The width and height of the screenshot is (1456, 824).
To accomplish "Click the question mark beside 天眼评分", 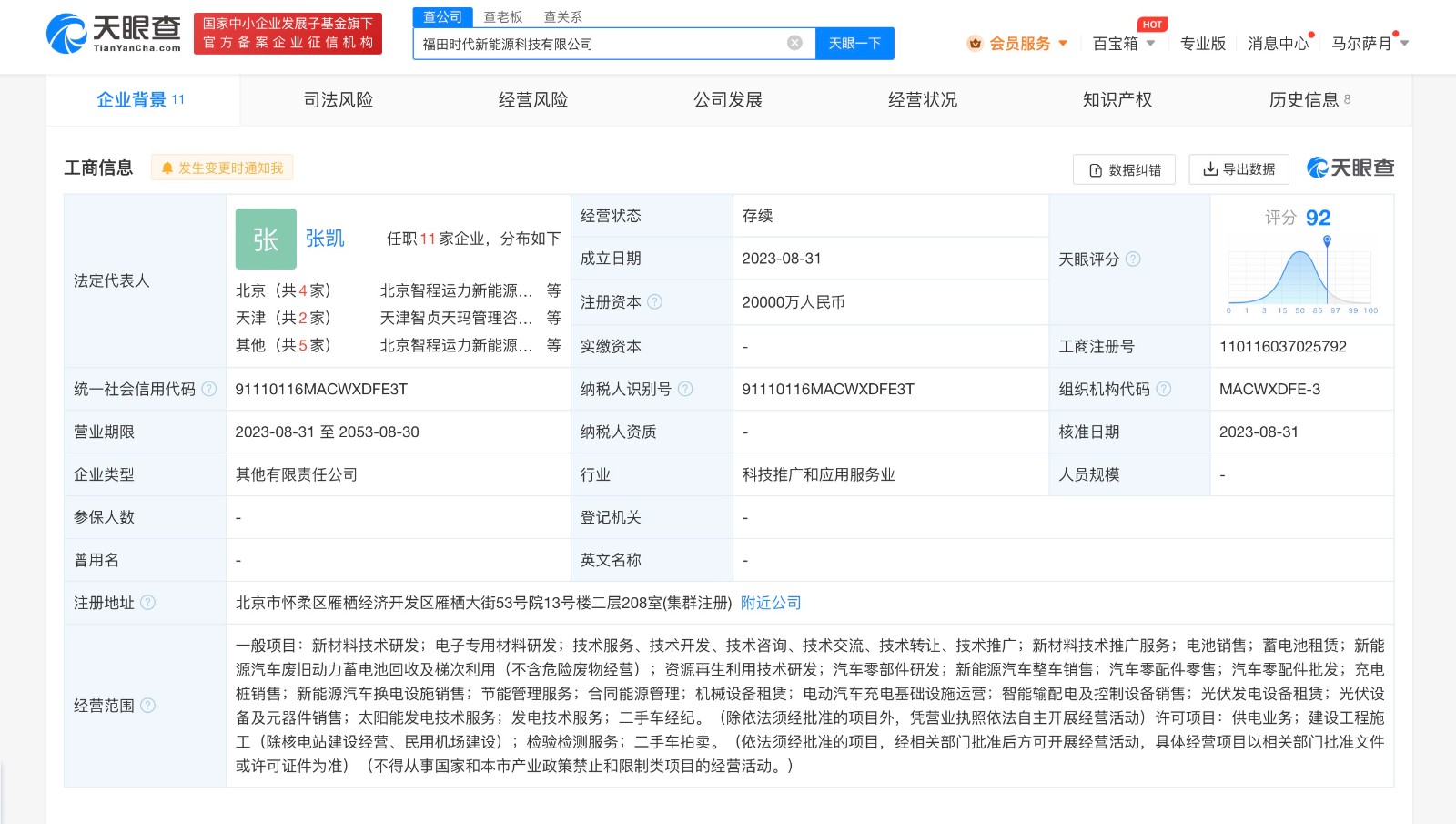I will (x=1132, y=259).
